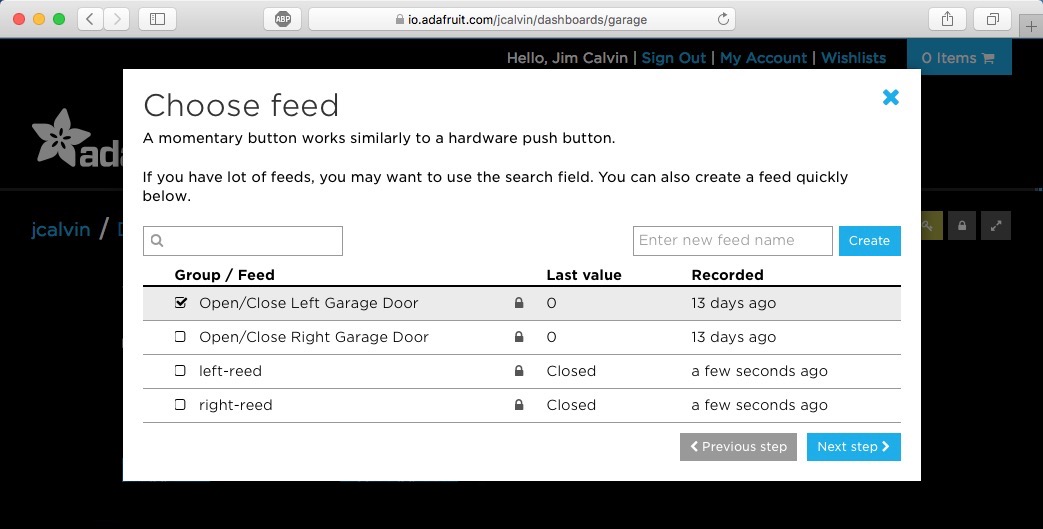The width and height of the screenshot is (1043, 529).
Task: Click the Create feed button
Action: pos(869,241)
